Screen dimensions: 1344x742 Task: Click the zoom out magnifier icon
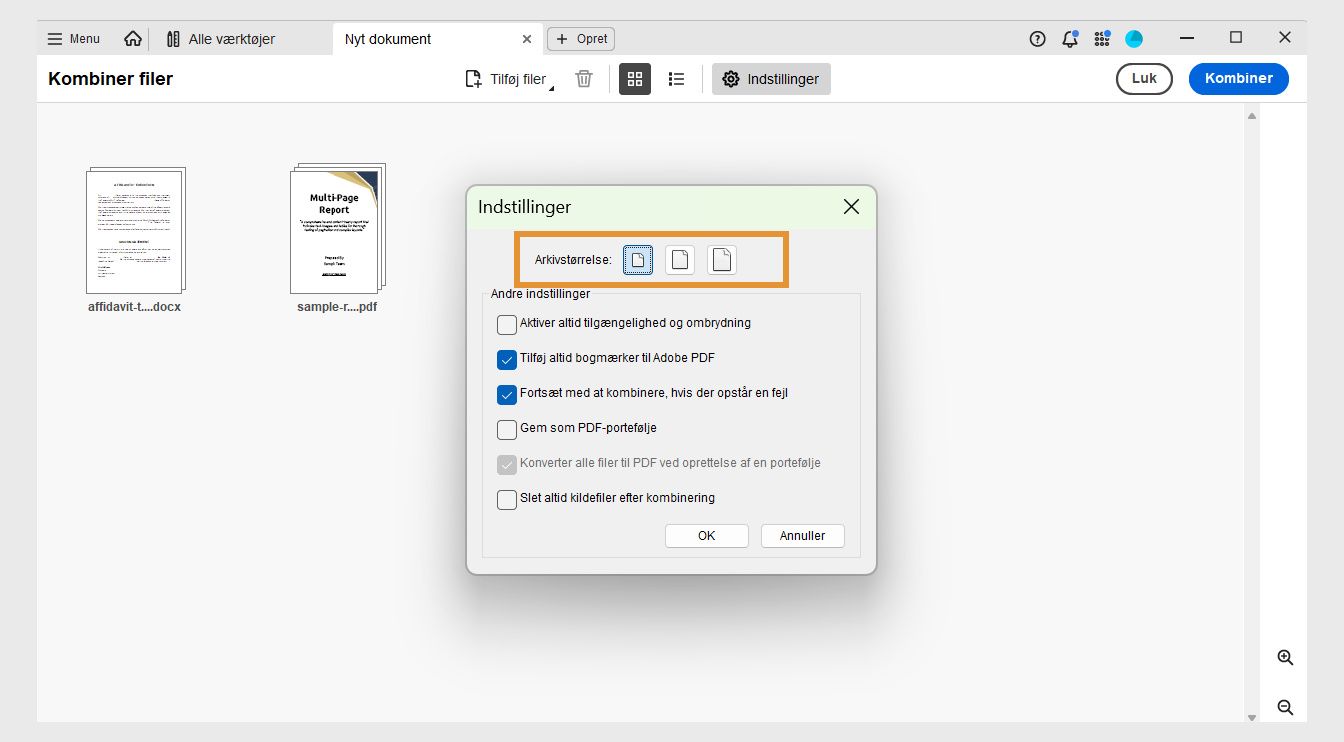1286,708
